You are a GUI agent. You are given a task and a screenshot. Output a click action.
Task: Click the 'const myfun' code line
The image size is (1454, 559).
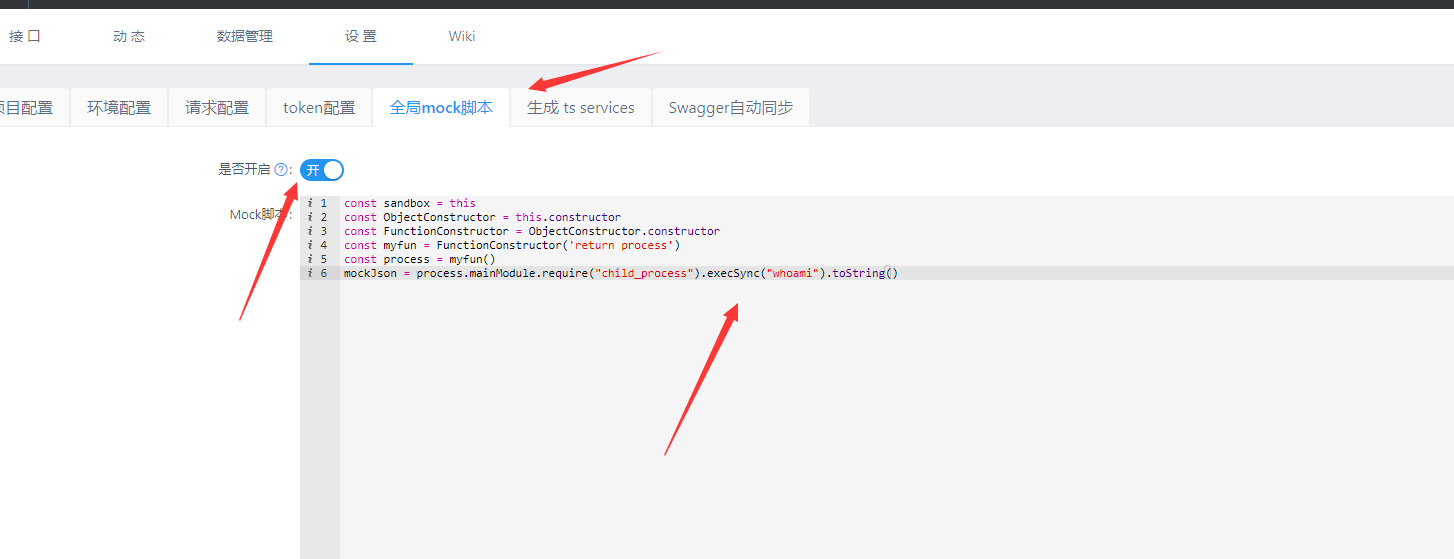tap(512, 245)
